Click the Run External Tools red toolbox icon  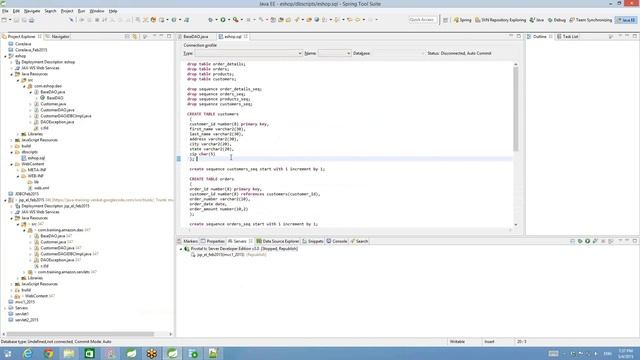[x=236, y=20]
